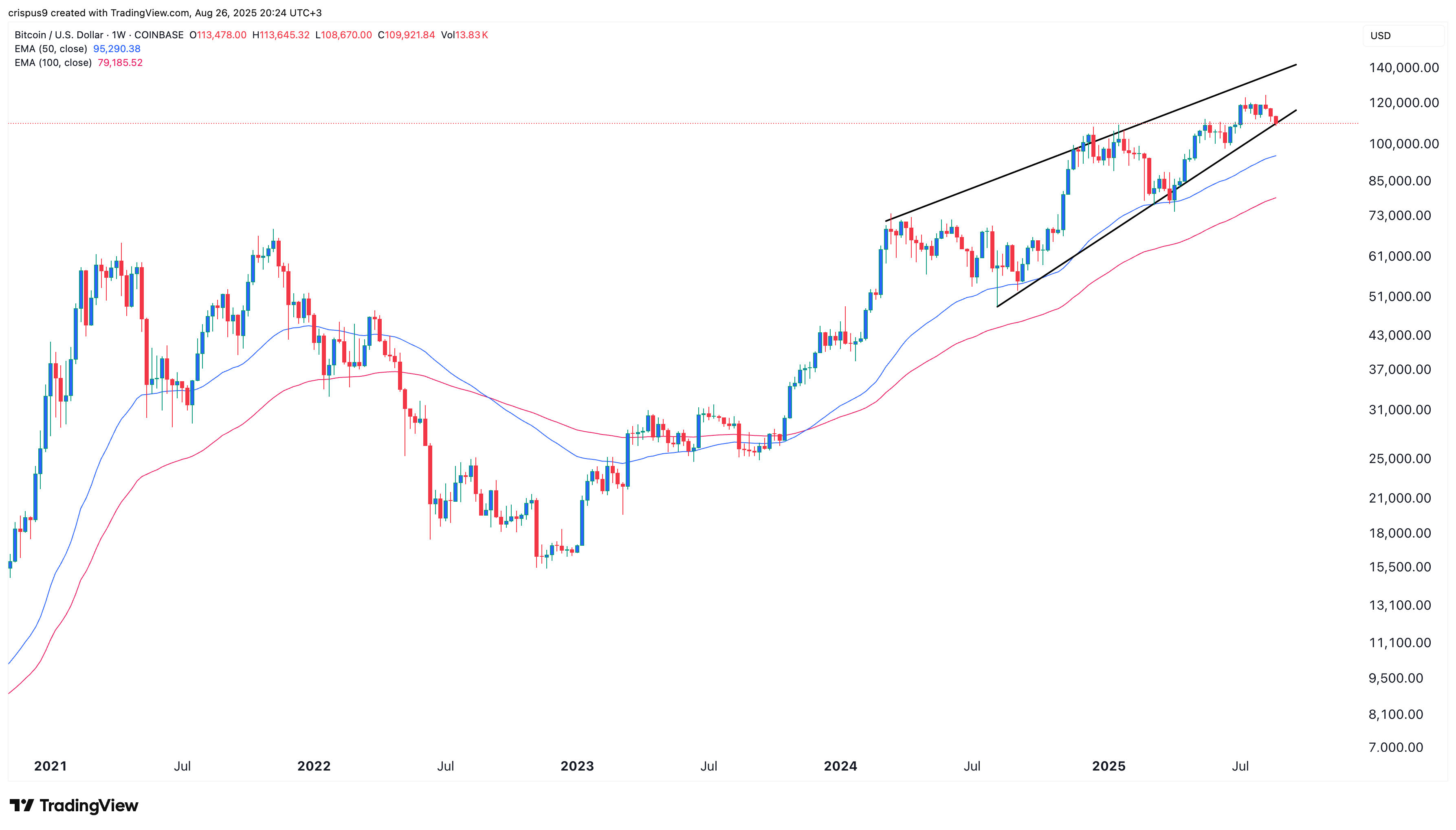Image resolution: width=1456 pixels, height=830 pixels.
Task: Click the 140,000.00 price axis label
Action: click(1403, 68)
